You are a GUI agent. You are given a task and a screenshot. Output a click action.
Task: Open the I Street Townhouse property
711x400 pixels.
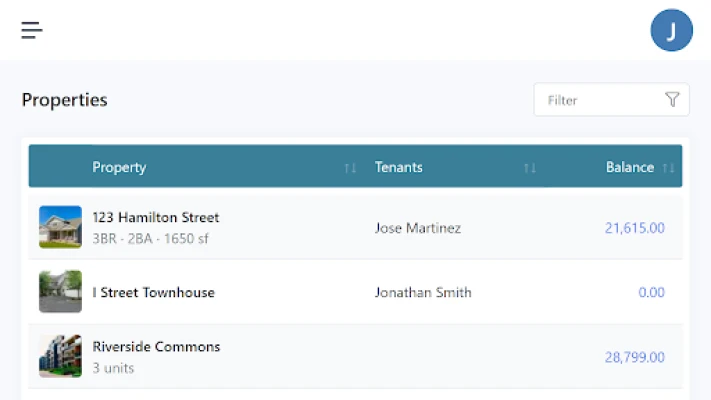coord(153,293)
